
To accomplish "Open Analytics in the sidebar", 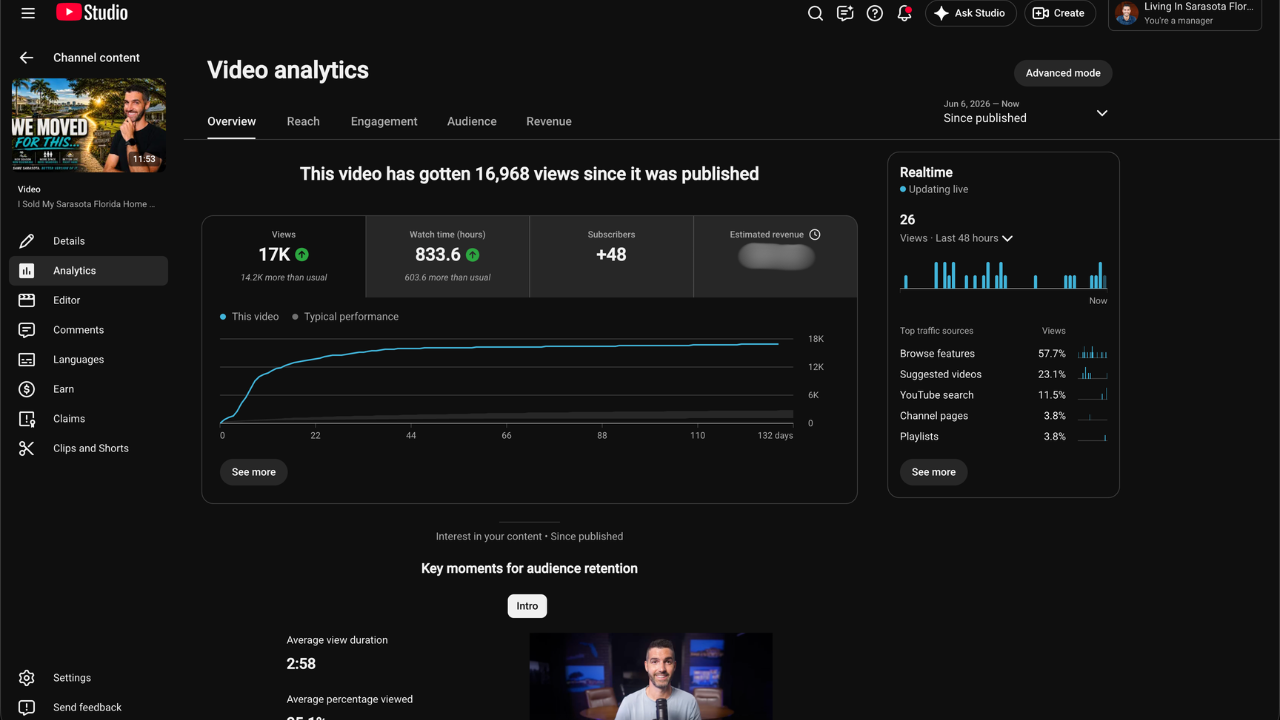I will pos(88,271).
